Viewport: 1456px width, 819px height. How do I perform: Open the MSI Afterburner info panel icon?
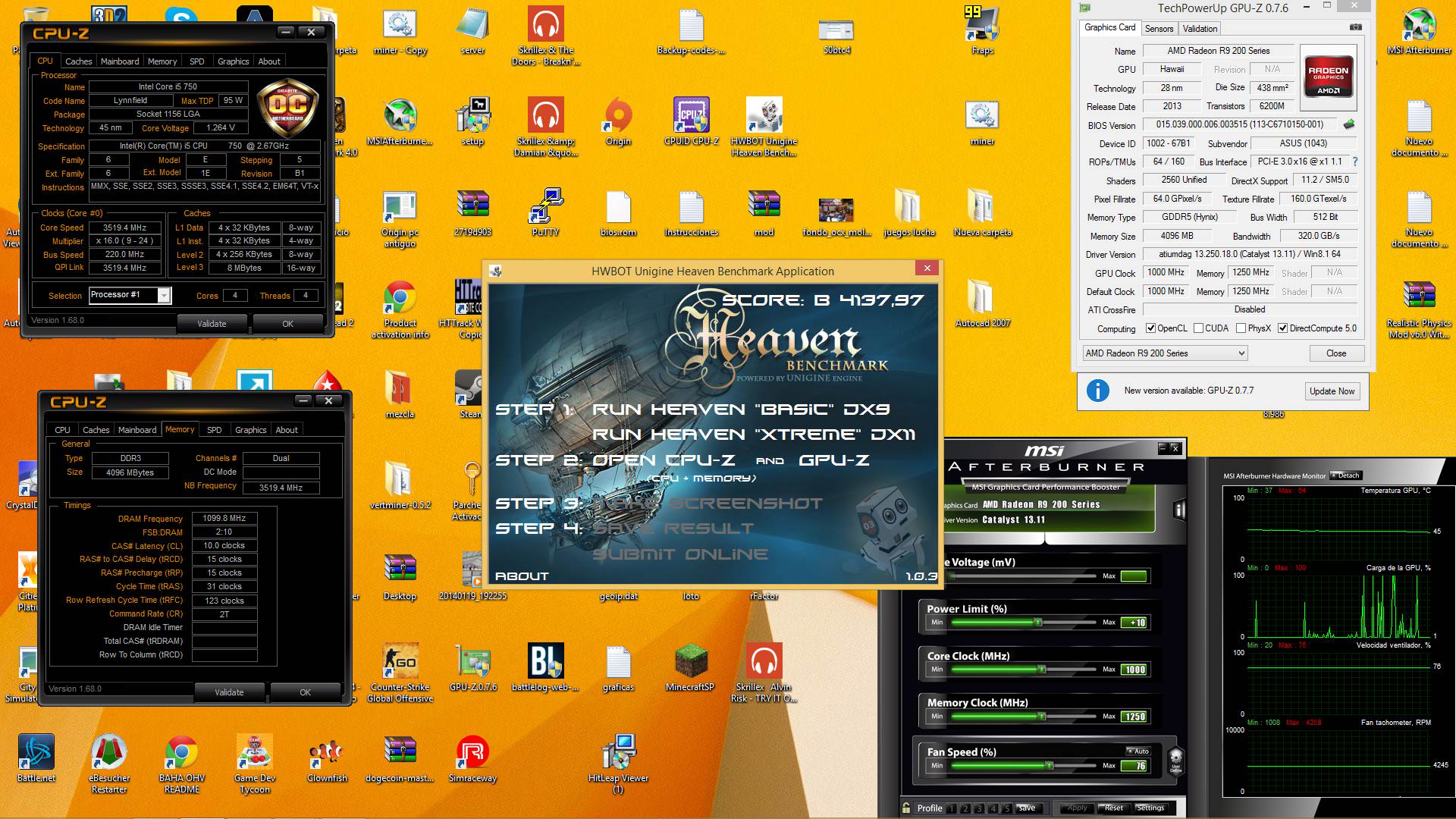(x=1179, y=510)
